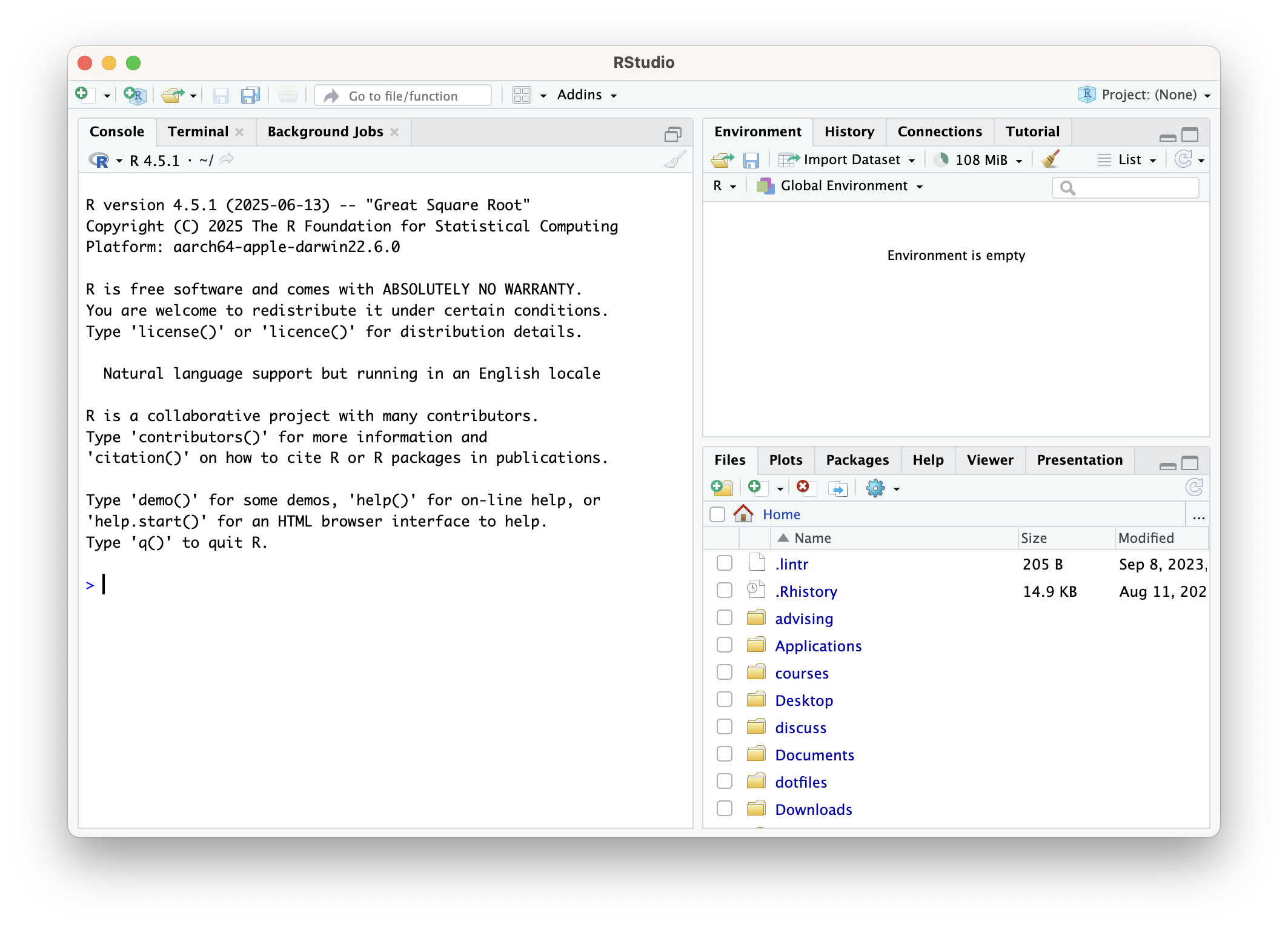Maximize the Environment pane
The width and height of the screenshot is (1288, 927).
click(x=1190, y=135)
